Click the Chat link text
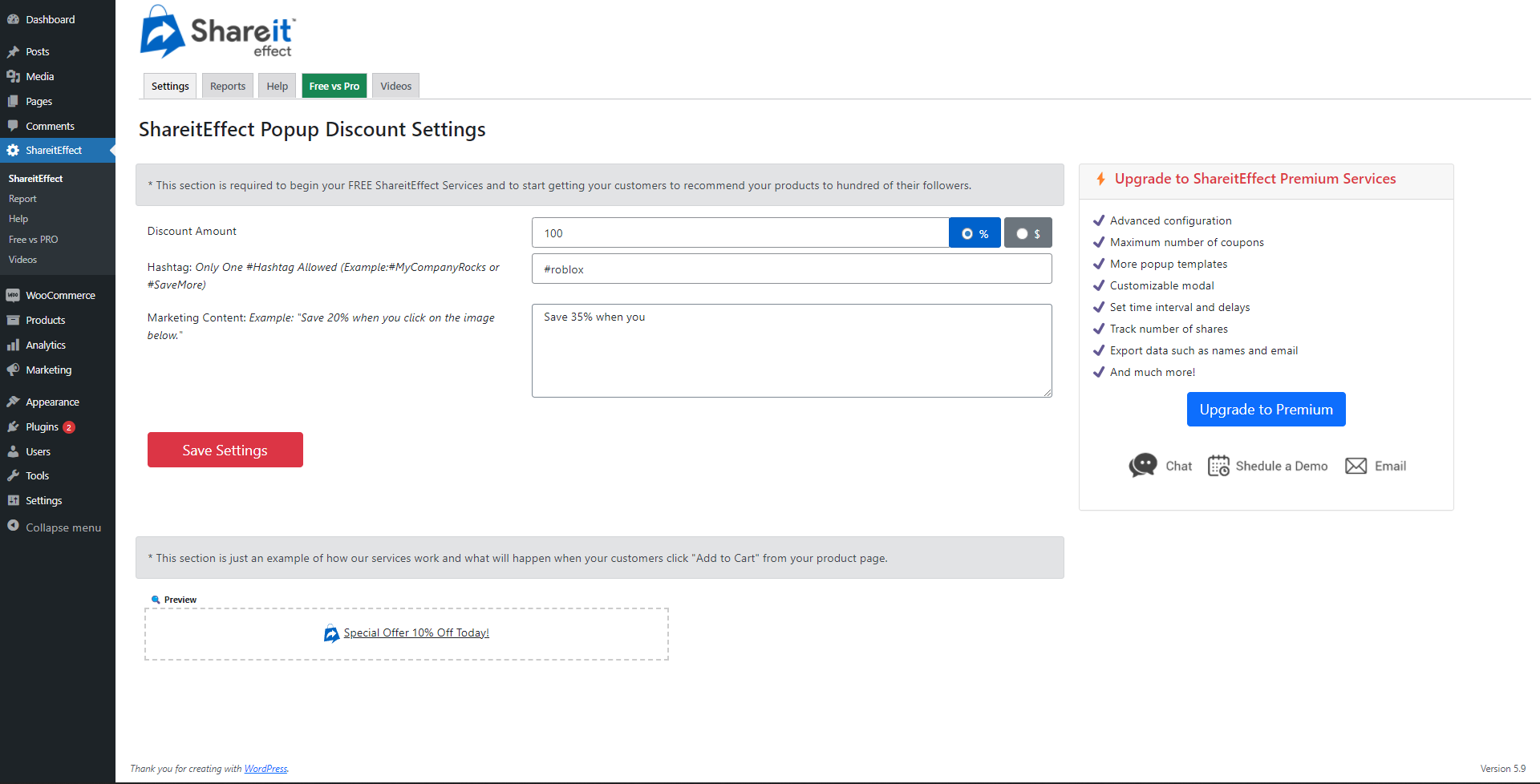The width and height of the screenshot is (1540, 784). (1179, 466)
